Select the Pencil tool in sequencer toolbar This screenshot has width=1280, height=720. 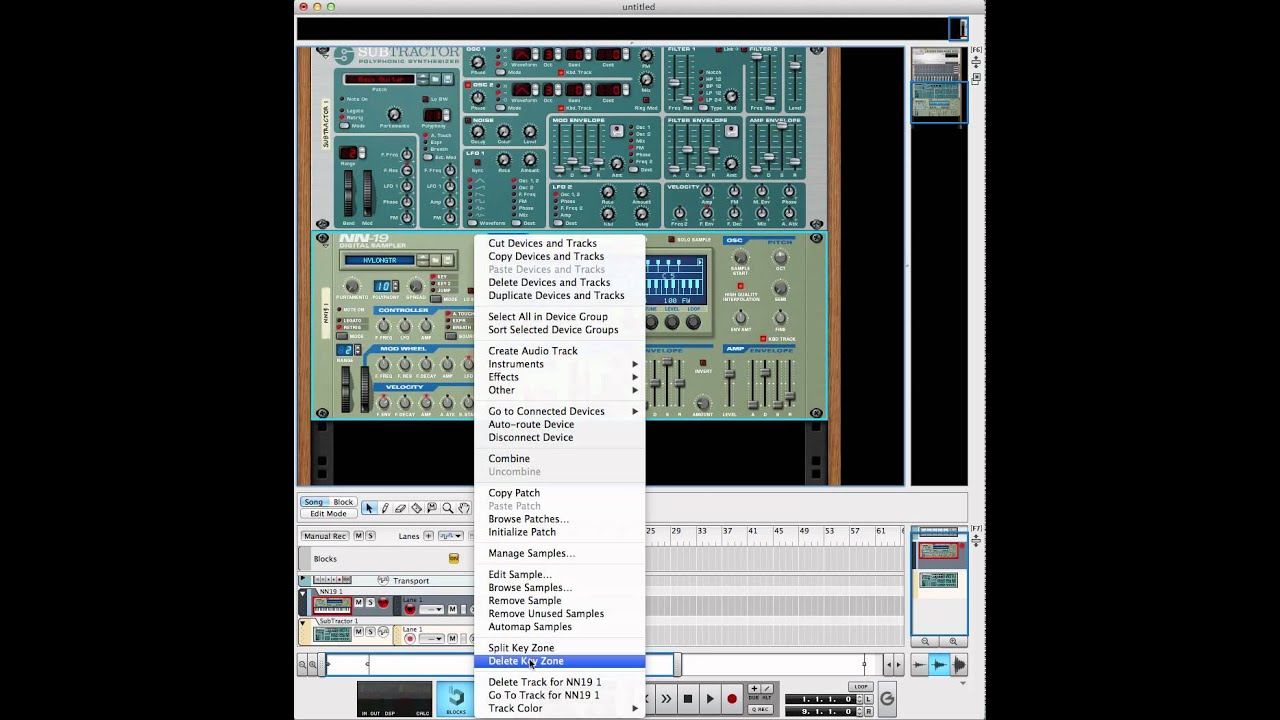click(x=385, y=508)
